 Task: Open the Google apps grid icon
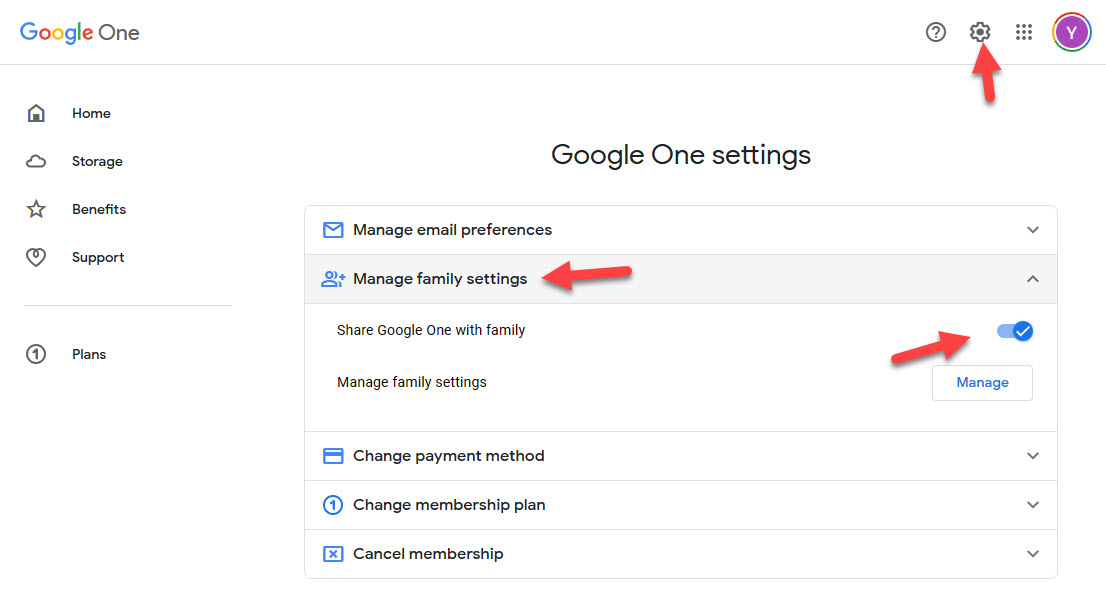pyautogui.click(x=1023, y=32)
